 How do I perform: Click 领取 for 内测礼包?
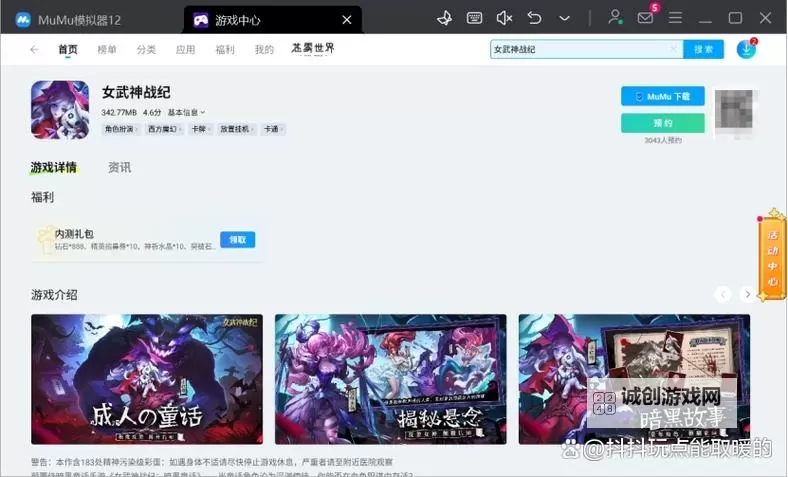pos(238,240)
